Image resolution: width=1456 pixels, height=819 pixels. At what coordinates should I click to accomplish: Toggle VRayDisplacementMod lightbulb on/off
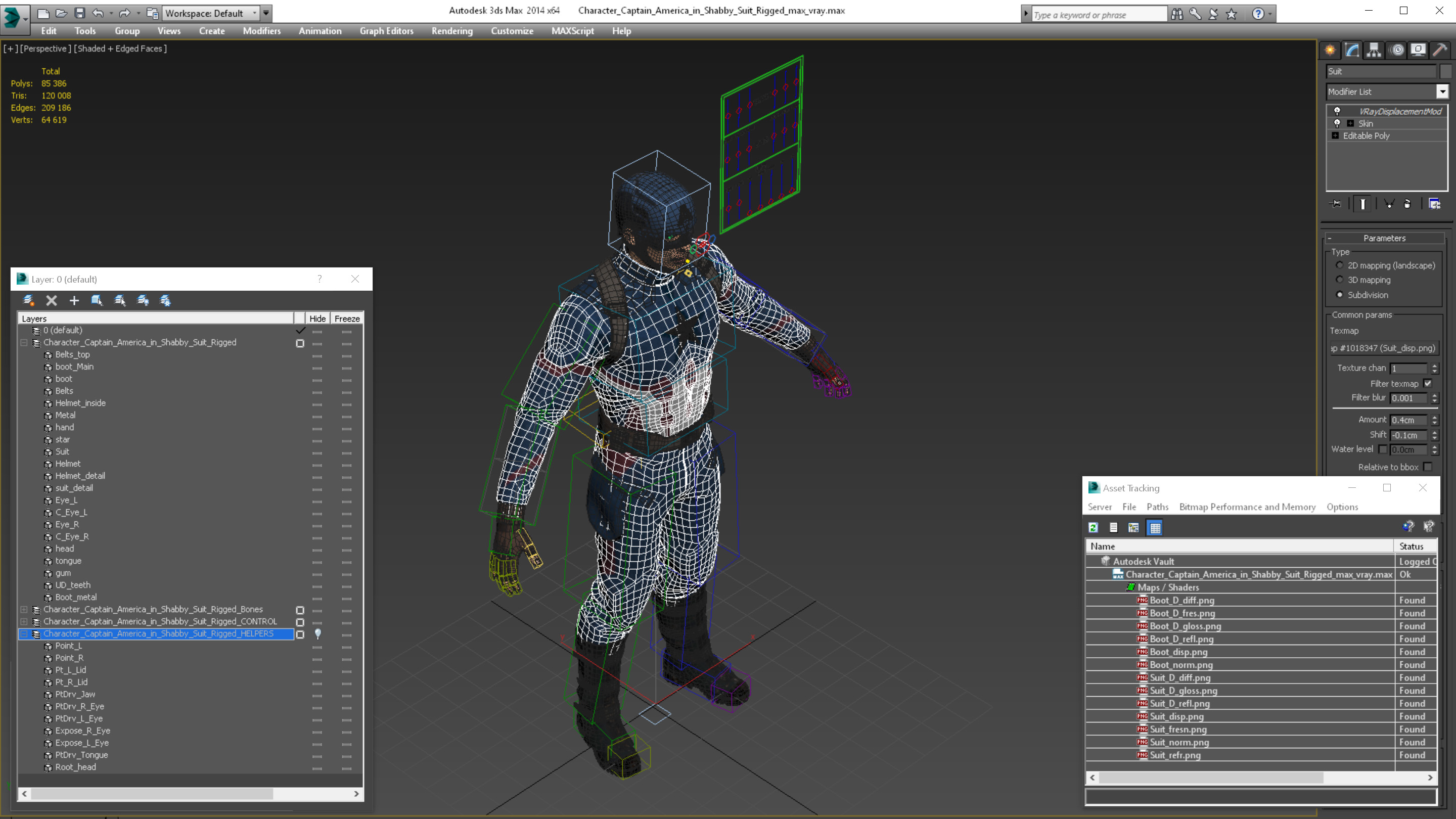coord(1337,111)
